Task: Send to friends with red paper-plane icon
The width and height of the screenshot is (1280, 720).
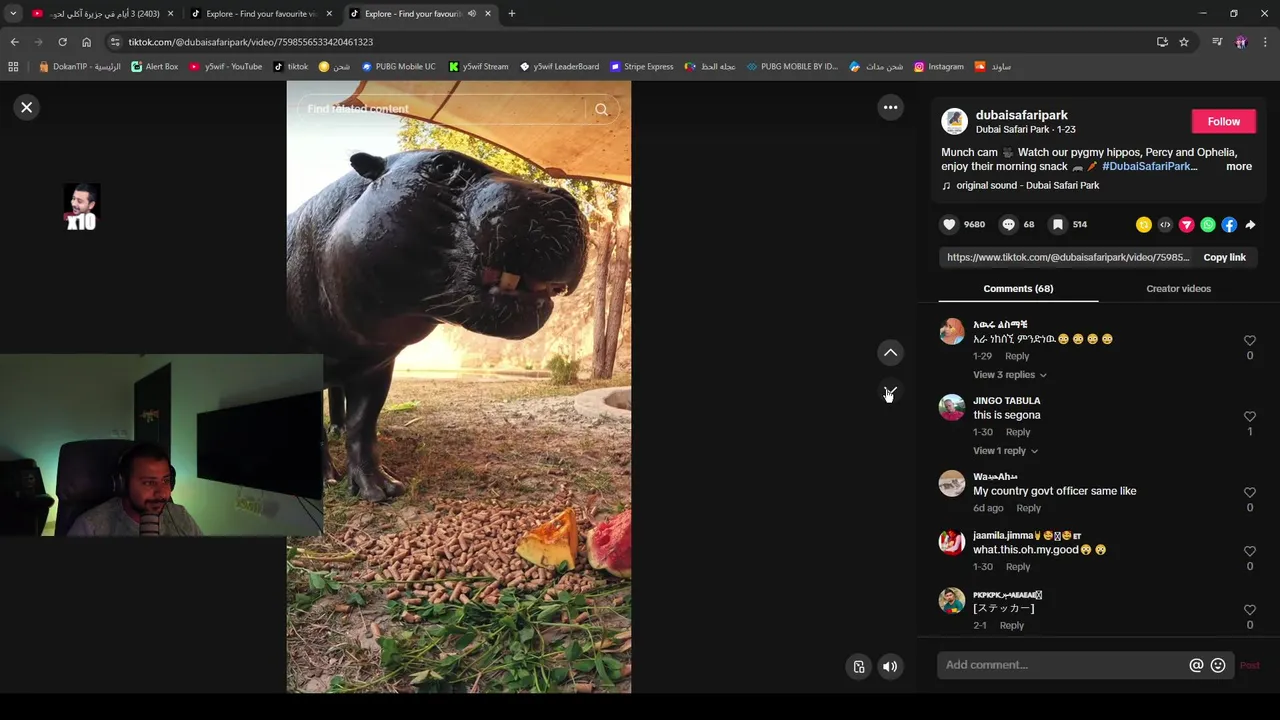Action: coord(1186,225)
